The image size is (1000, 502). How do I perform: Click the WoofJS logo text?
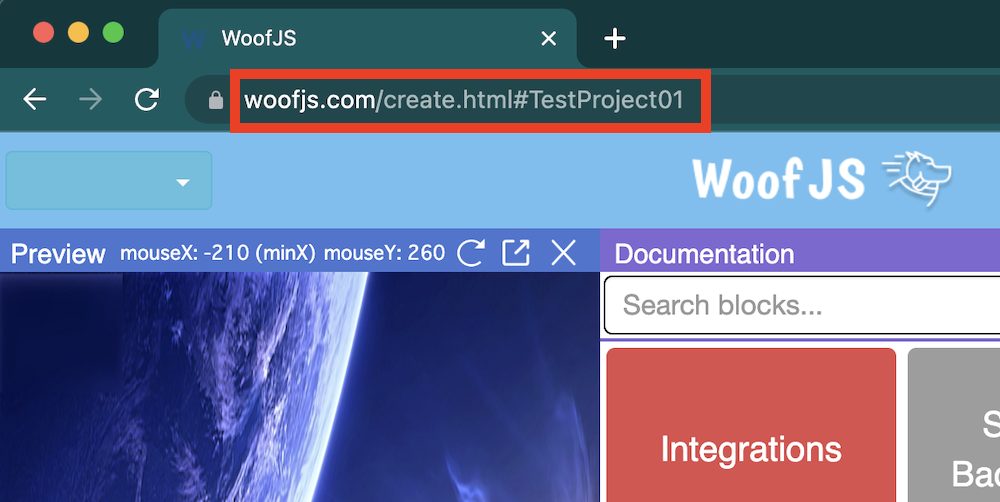pyautogui.click(x=779, y=179)
